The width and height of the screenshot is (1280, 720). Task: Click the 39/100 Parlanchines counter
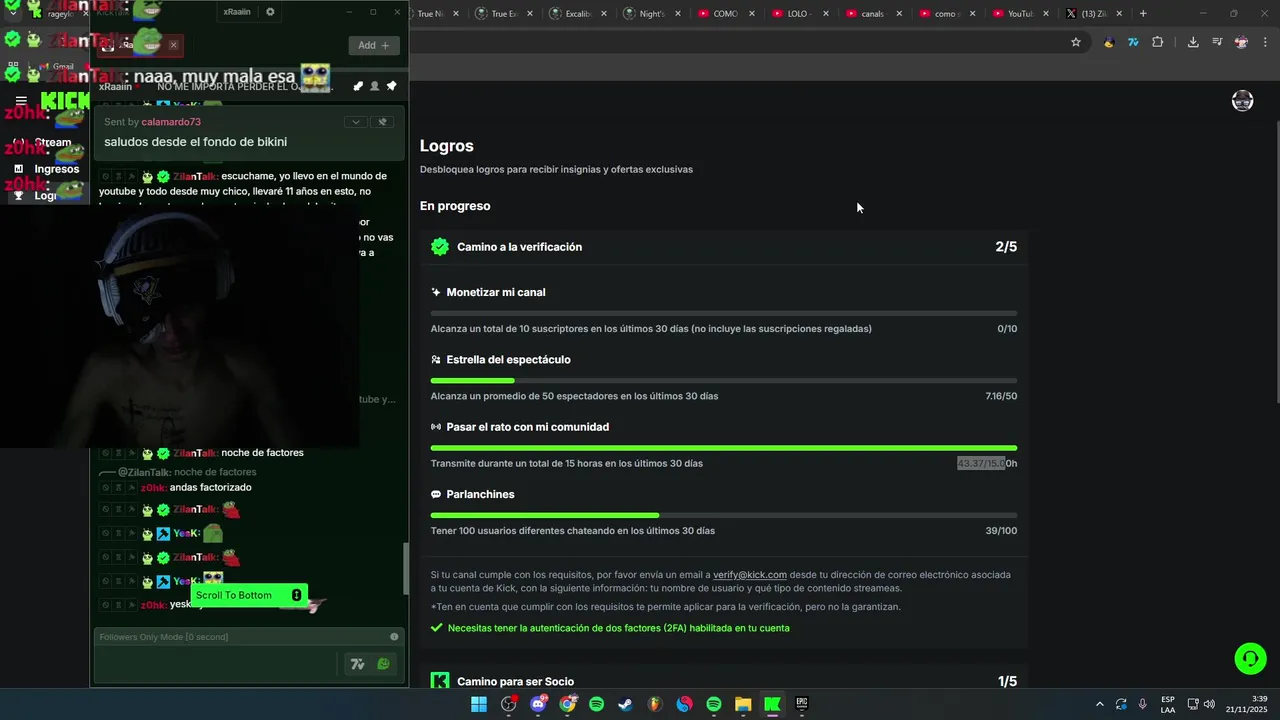pyautogui.click(x=1001, y=531)
